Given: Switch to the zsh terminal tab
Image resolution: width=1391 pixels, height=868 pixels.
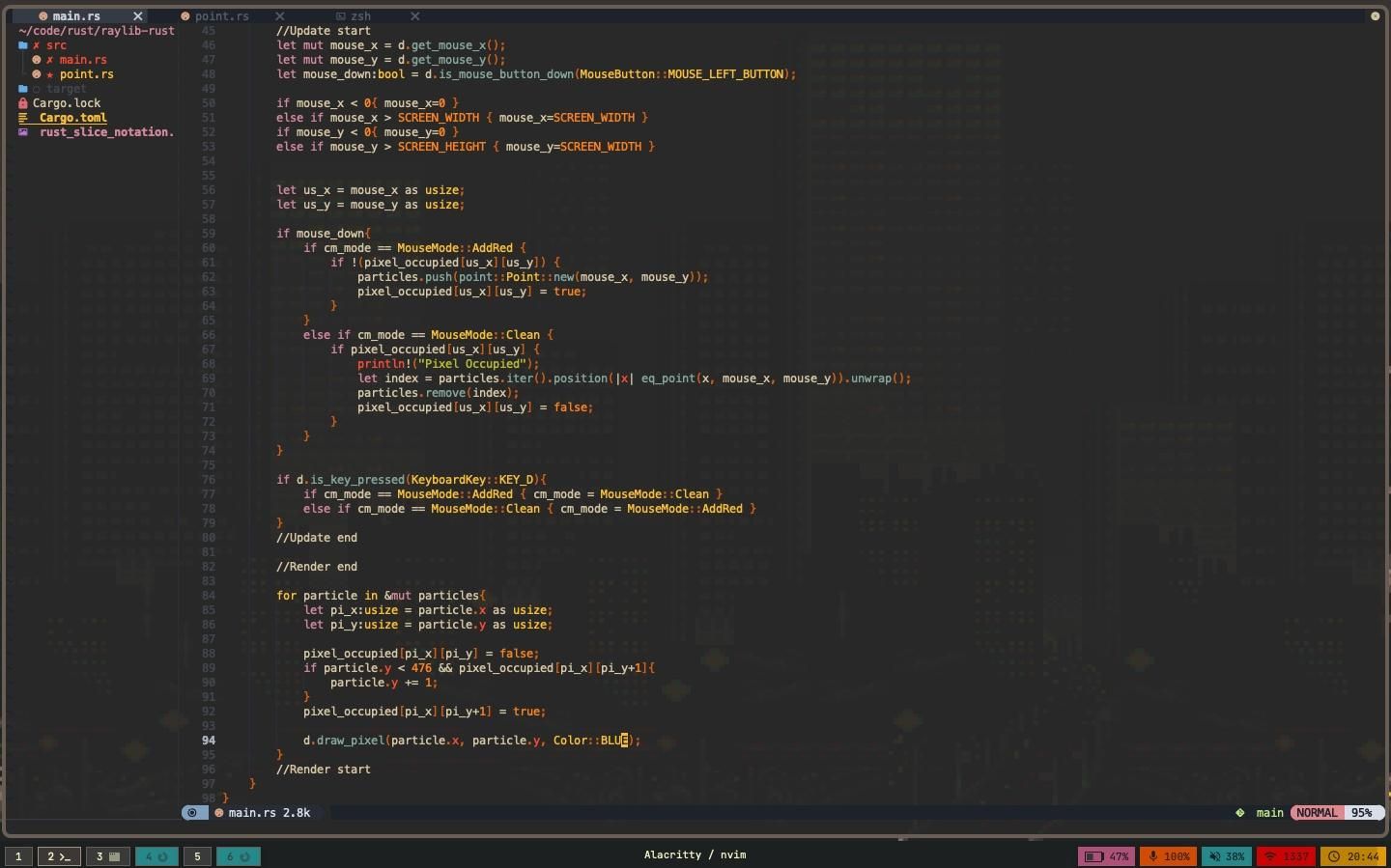Looking at the screenshot, I should [x=360, y=16].
